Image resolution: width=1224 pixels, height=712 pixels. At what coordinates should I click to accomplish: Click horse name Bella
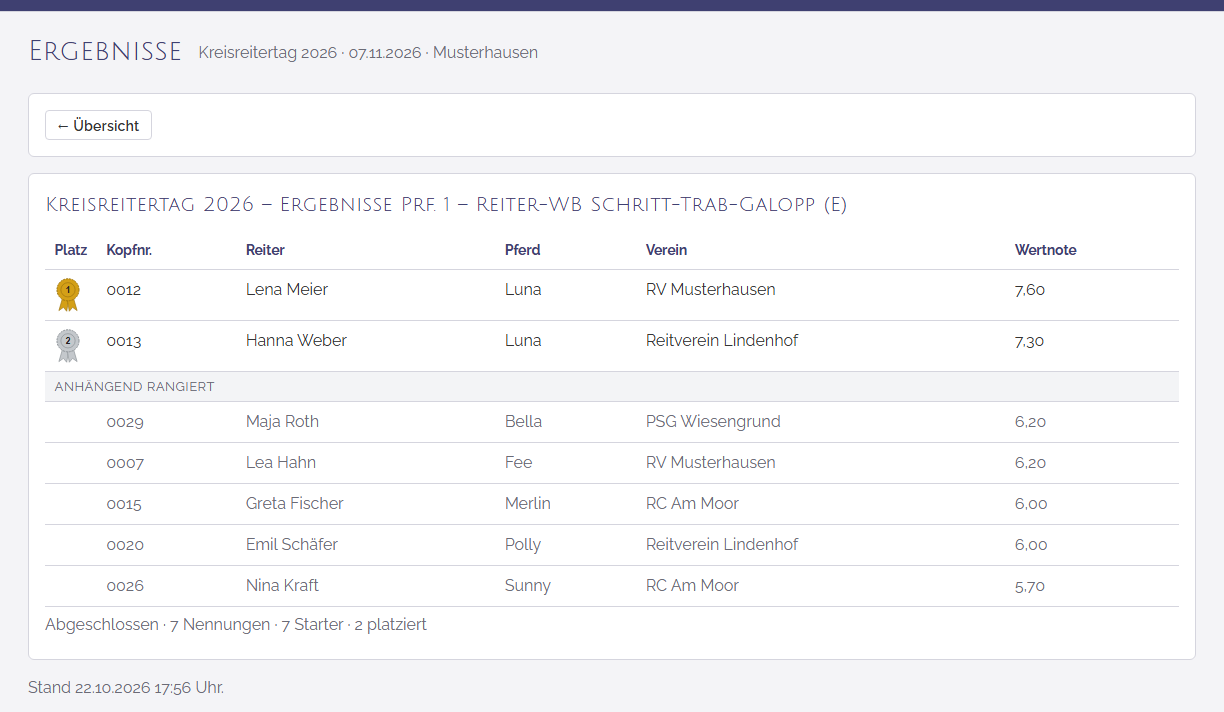(523, 422)
